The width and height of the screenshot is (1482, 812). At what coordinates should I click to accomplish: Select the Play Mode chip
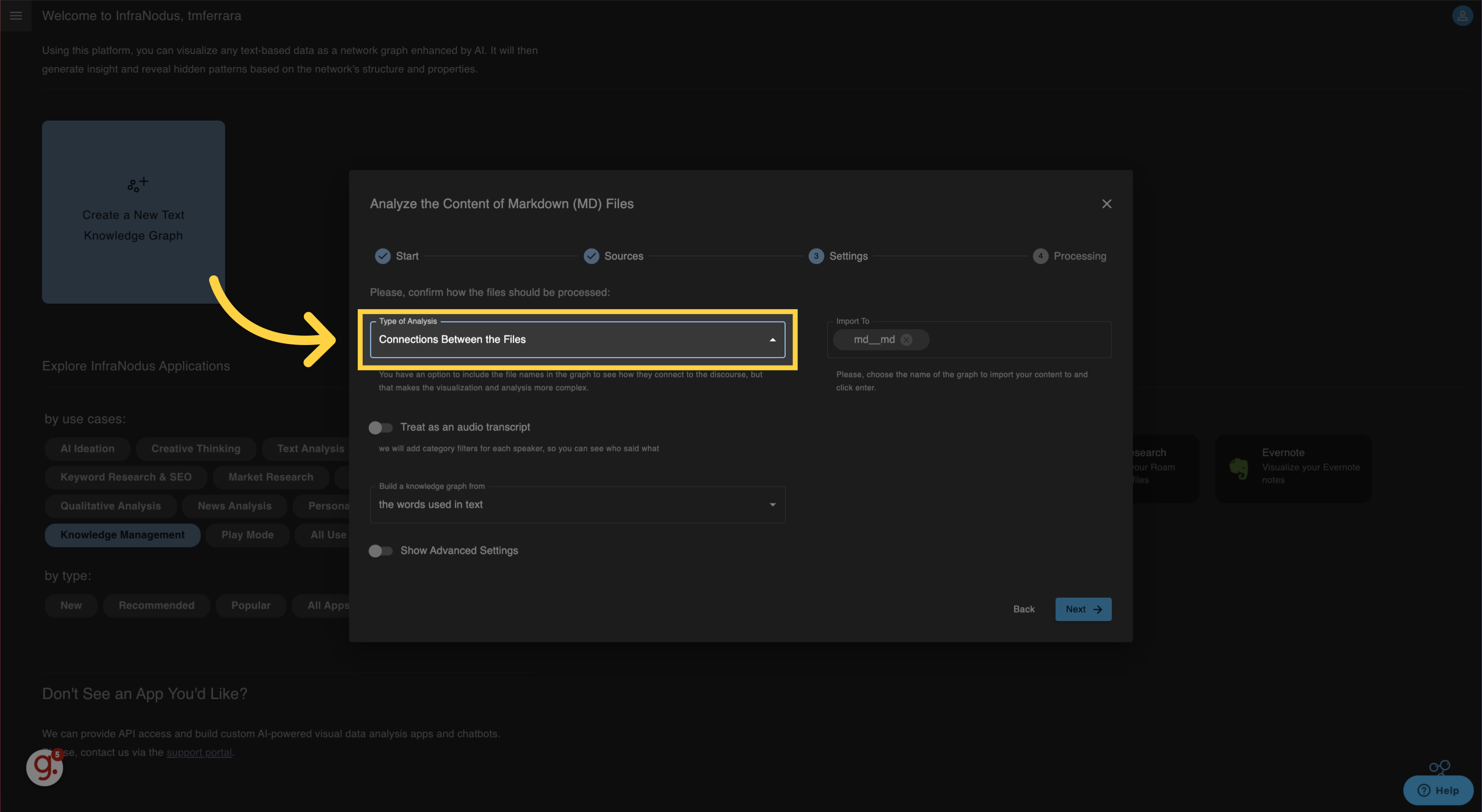247,535
